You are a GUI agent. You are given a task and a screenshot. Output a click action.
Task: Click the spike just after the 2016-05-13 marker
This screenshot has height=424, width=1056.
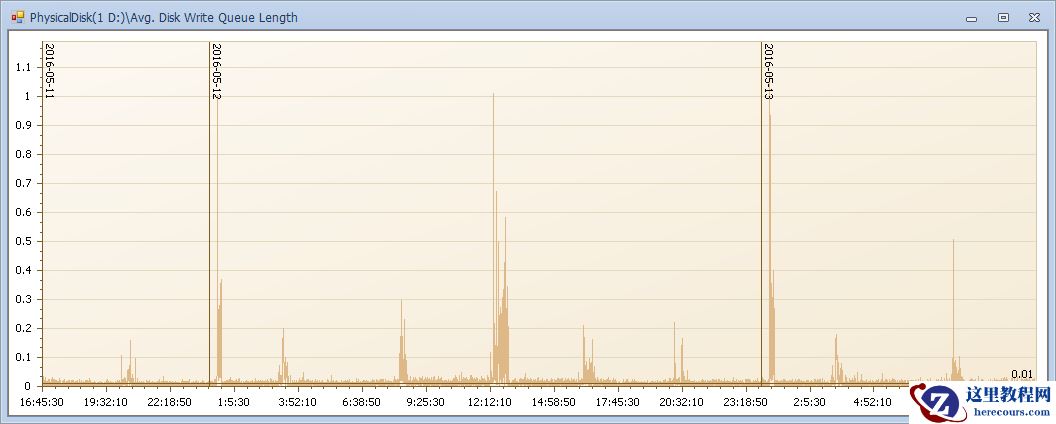pos(770,242)
